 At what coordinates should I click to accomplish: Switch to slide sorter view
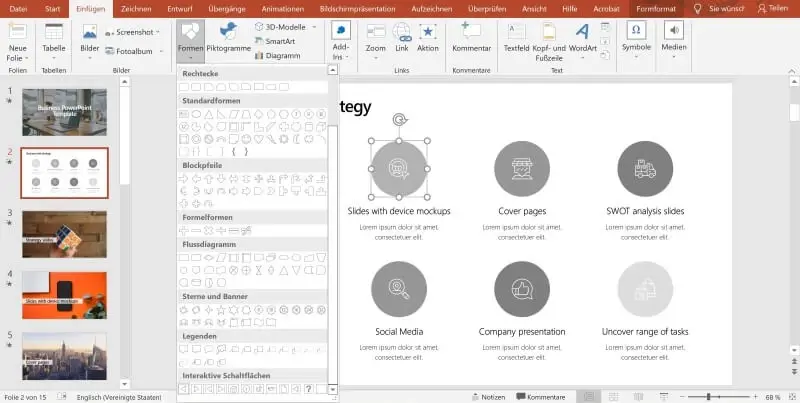click(615, 397)
